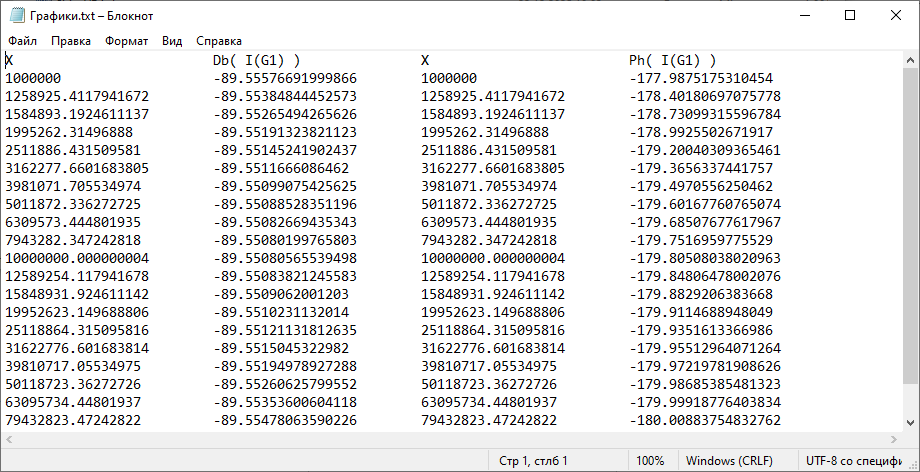The height and width of the screenshot is (472, 920).
Task: Open the Файл menu
Action: pos(22,41)
